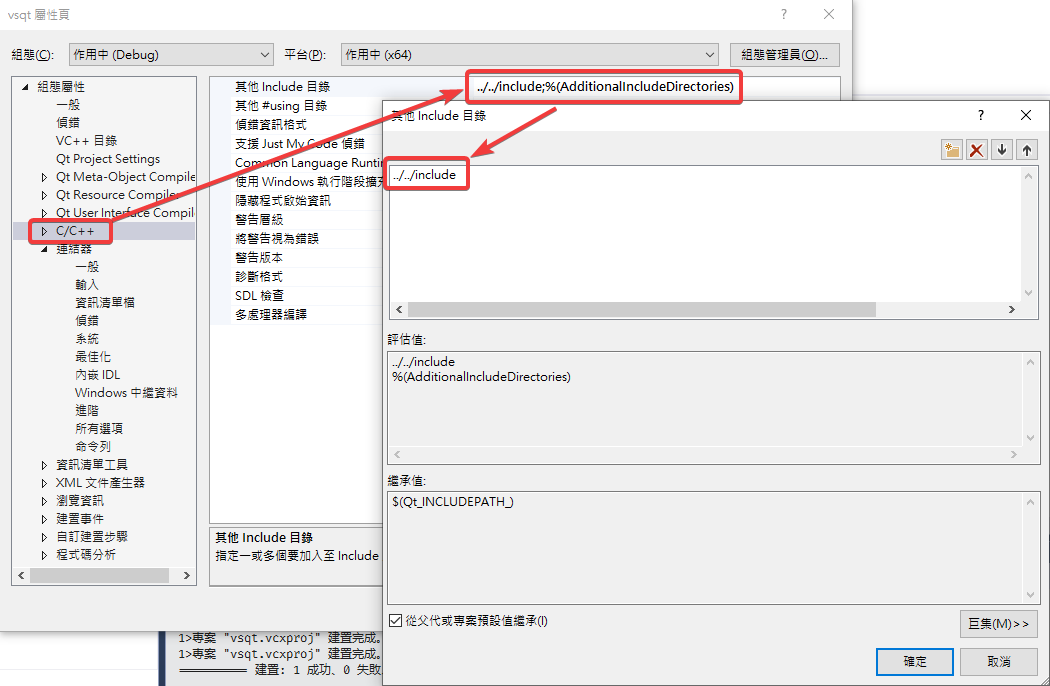
Task: Expand the 建置事件 tree node
Action: tap(44, 519)
